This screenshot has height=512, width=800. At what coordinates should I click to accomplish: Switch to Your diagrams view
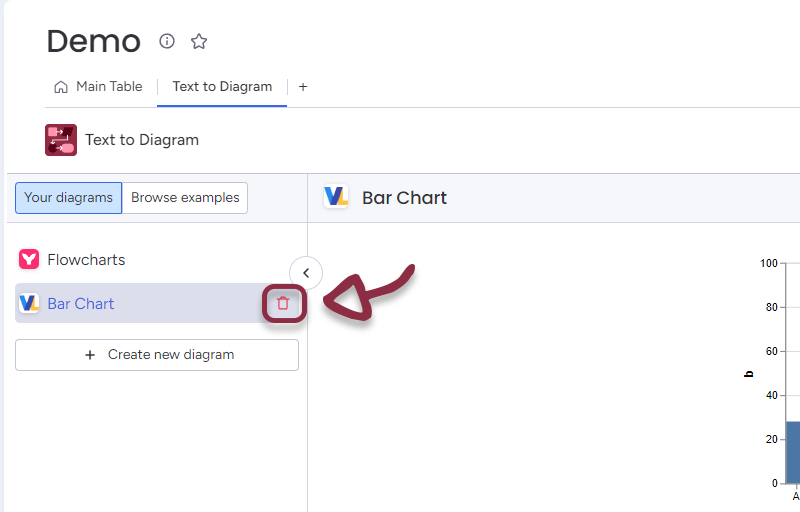pos(68,198)
